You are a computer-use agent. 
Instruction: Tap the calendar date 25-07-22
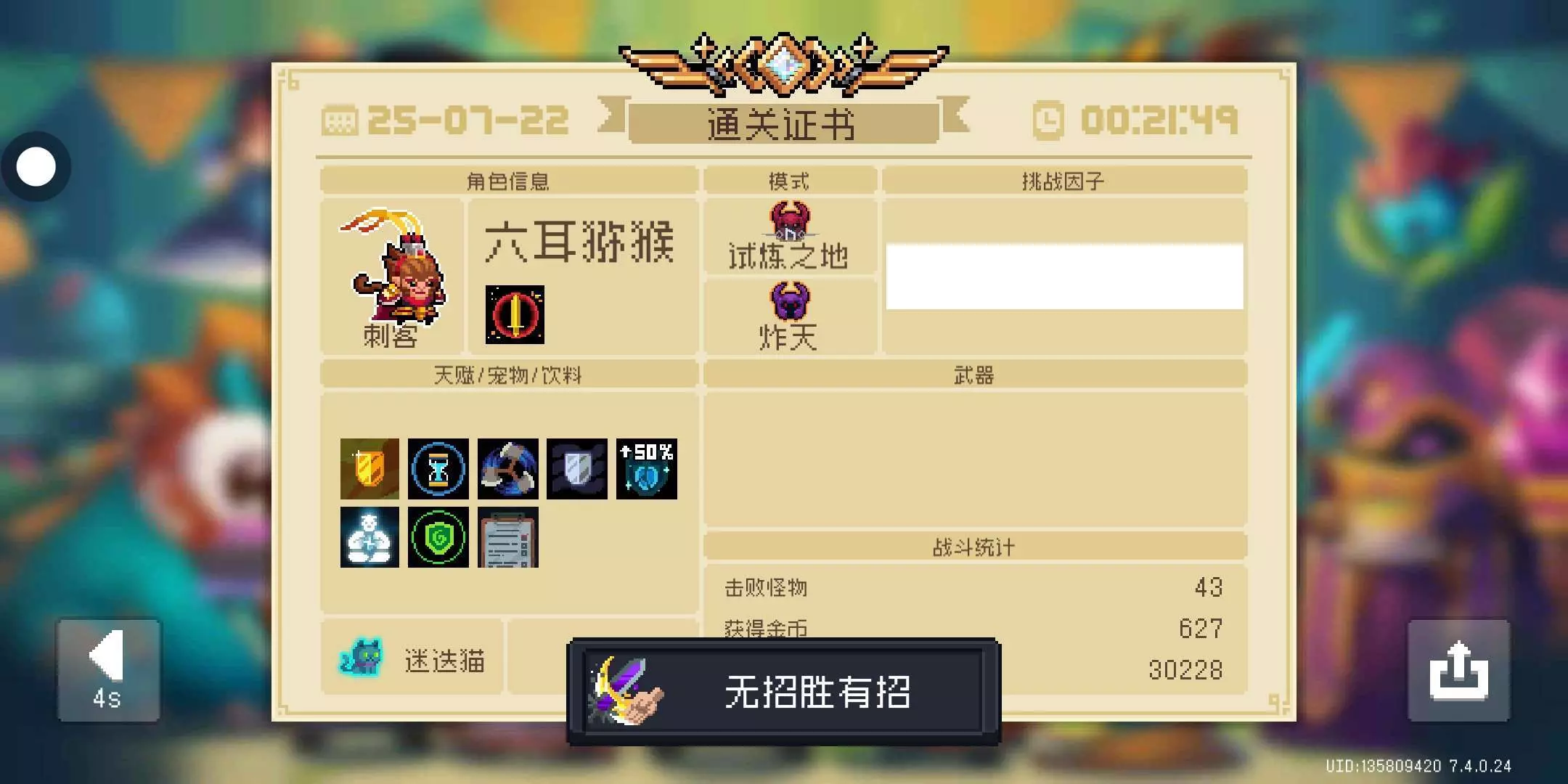click(445, 121)
